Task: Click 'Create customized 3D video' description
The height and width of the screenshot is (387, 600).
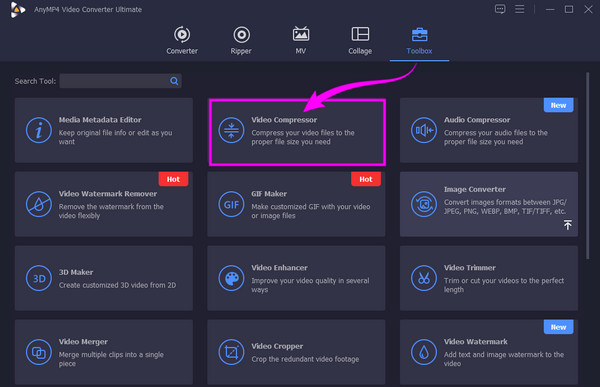Action: [117, 285]
